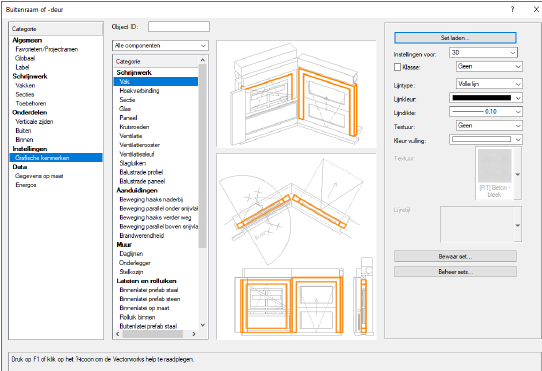Select Binnenlatei prefab staal row
The height and width of the screenshot is (371, 542).
149,290
